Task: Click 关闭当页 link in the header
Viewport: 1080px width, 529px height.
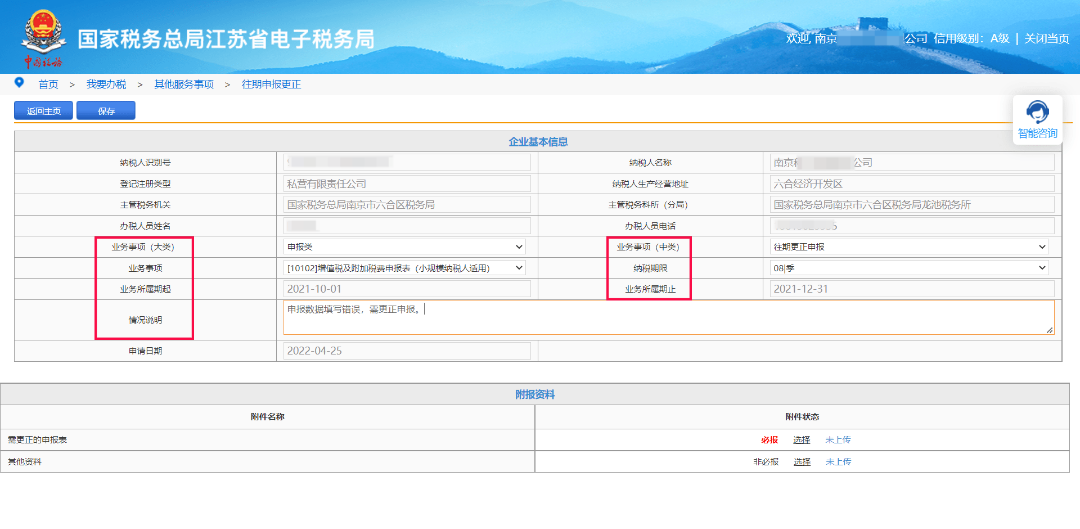Action: (x=1047, y=39)
